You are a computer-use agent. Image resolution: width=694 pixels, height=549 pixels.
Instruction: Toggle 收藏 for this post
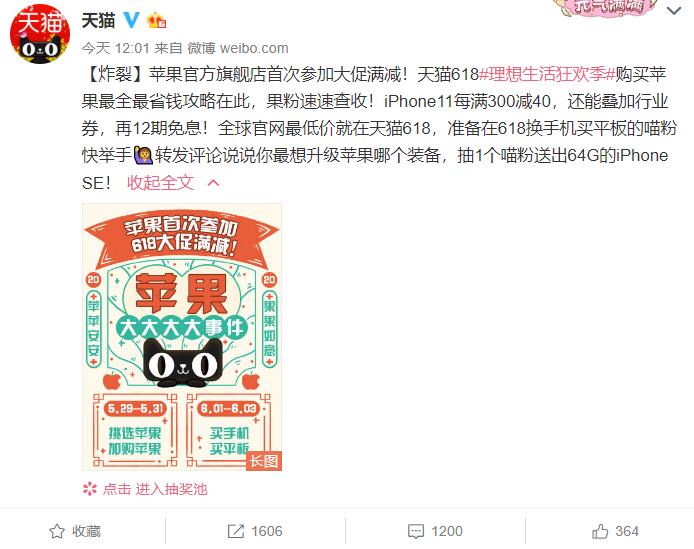pos(75,531)
